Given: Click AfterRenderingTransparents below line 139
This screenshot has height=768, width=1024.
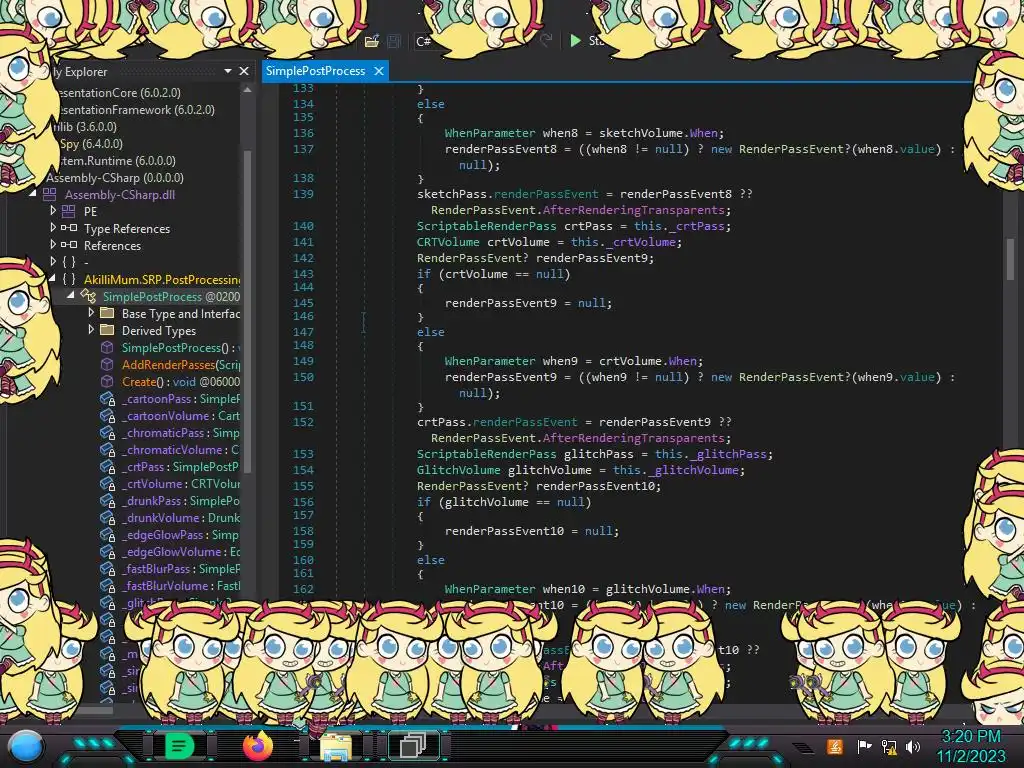Looking at the screenshot, I should pos(633,210).
